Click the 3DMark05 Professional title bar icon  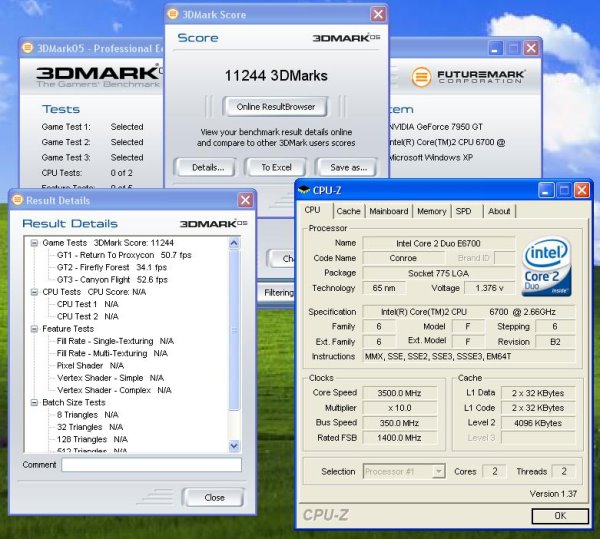[28, 48]
